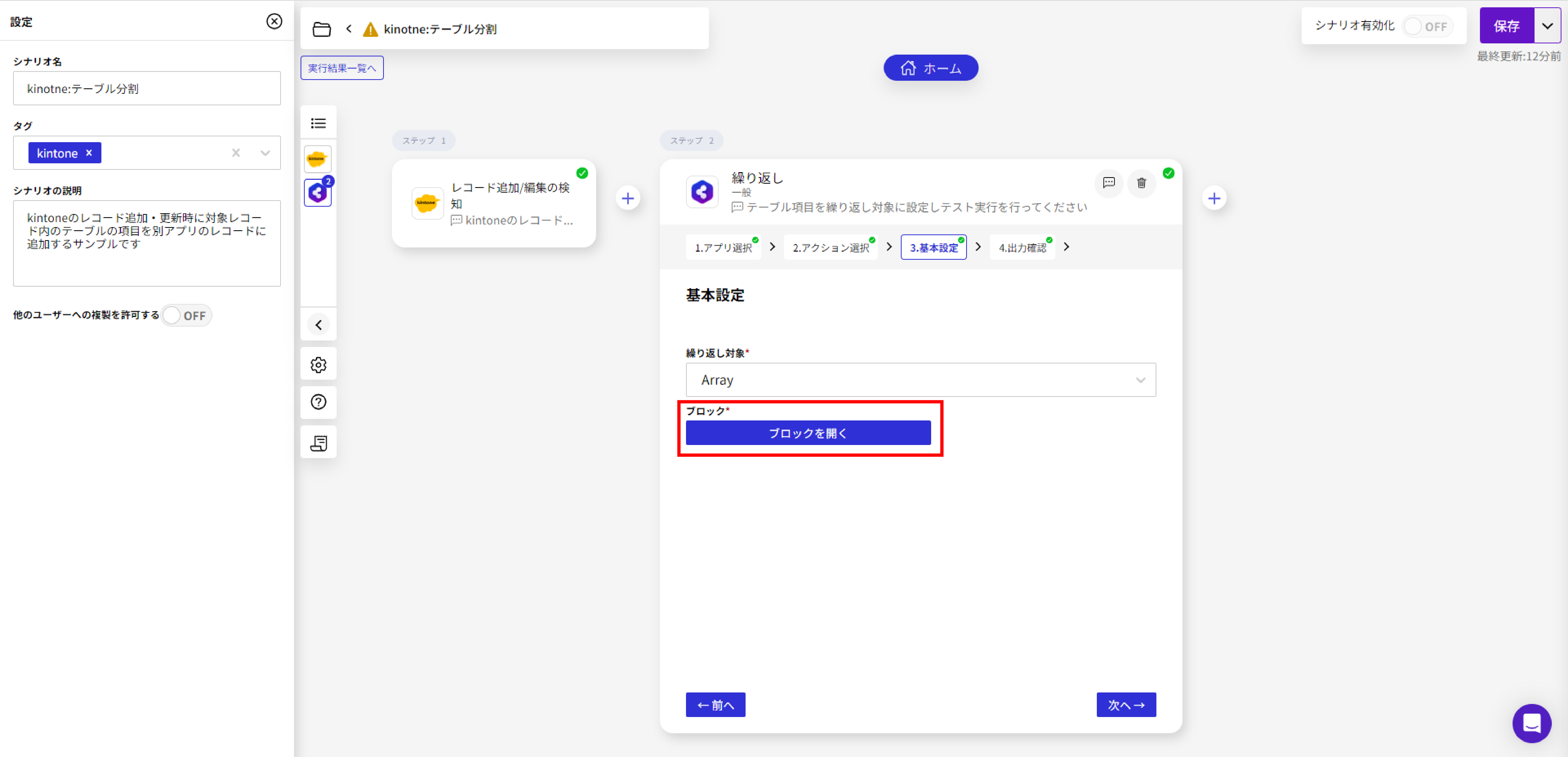The height and width of the screenshot is (757, 1568).
Task: Go back with the header chevron arrow
Action: [x=349, y=28]
